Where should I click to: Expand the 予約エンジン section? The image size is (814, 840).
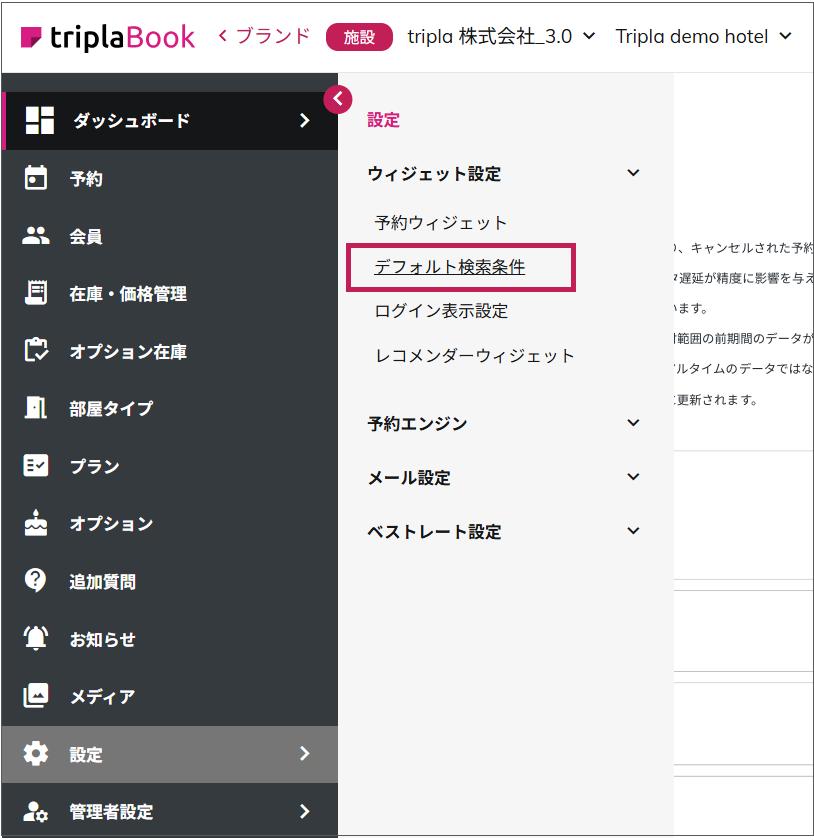coord(632,423)
